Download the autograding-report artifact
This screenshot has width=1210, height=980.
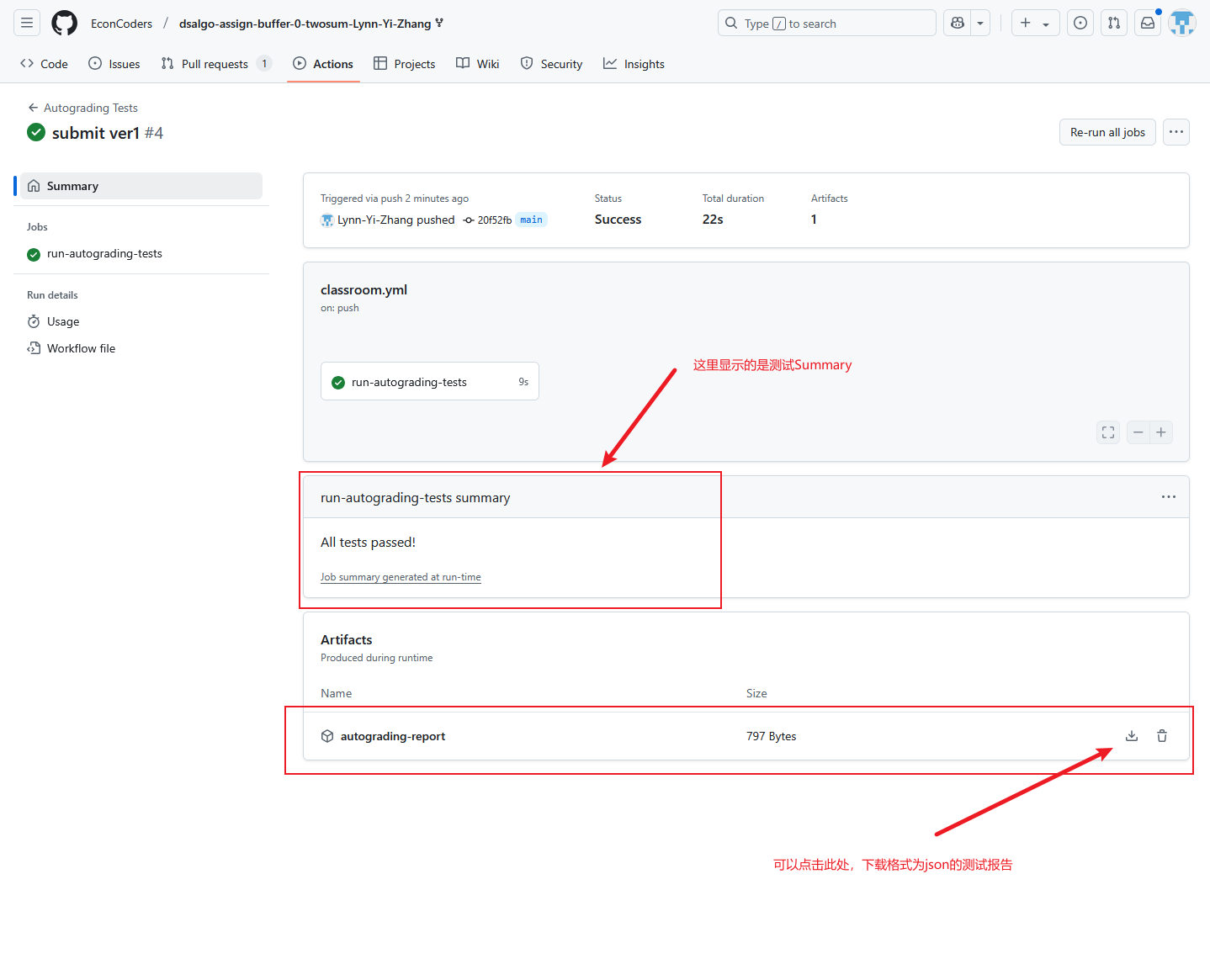point(1132,736)
